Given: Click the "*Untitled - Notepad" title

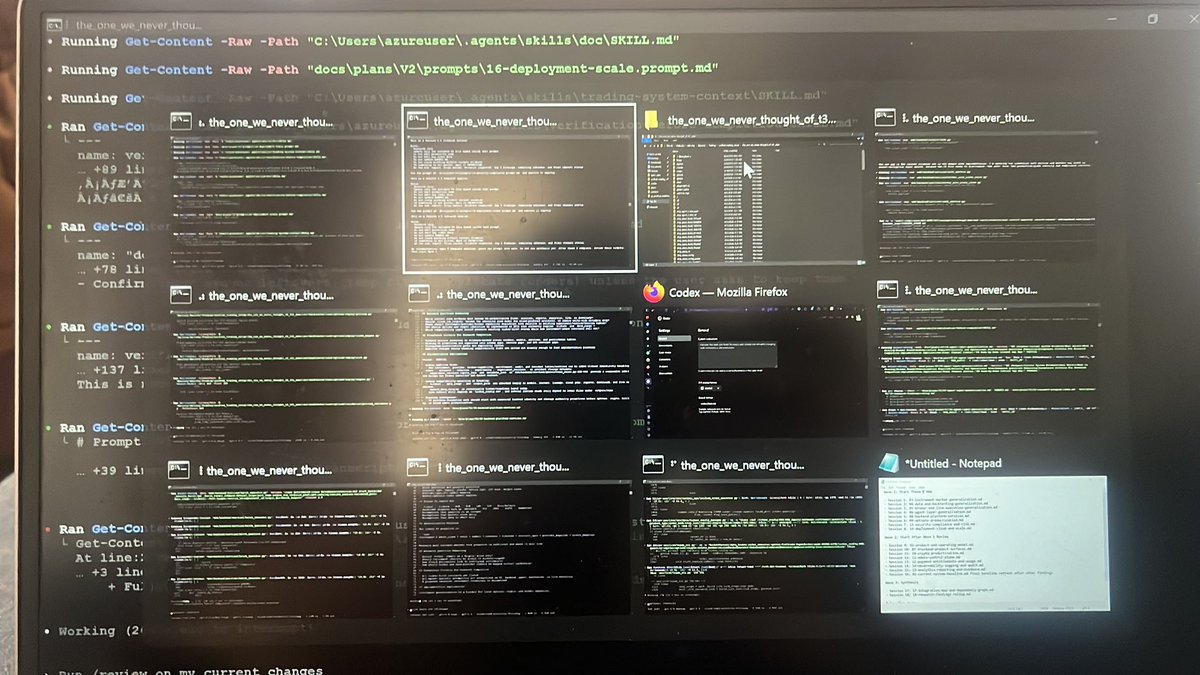Looking at the screenshot, I should 954,463.
